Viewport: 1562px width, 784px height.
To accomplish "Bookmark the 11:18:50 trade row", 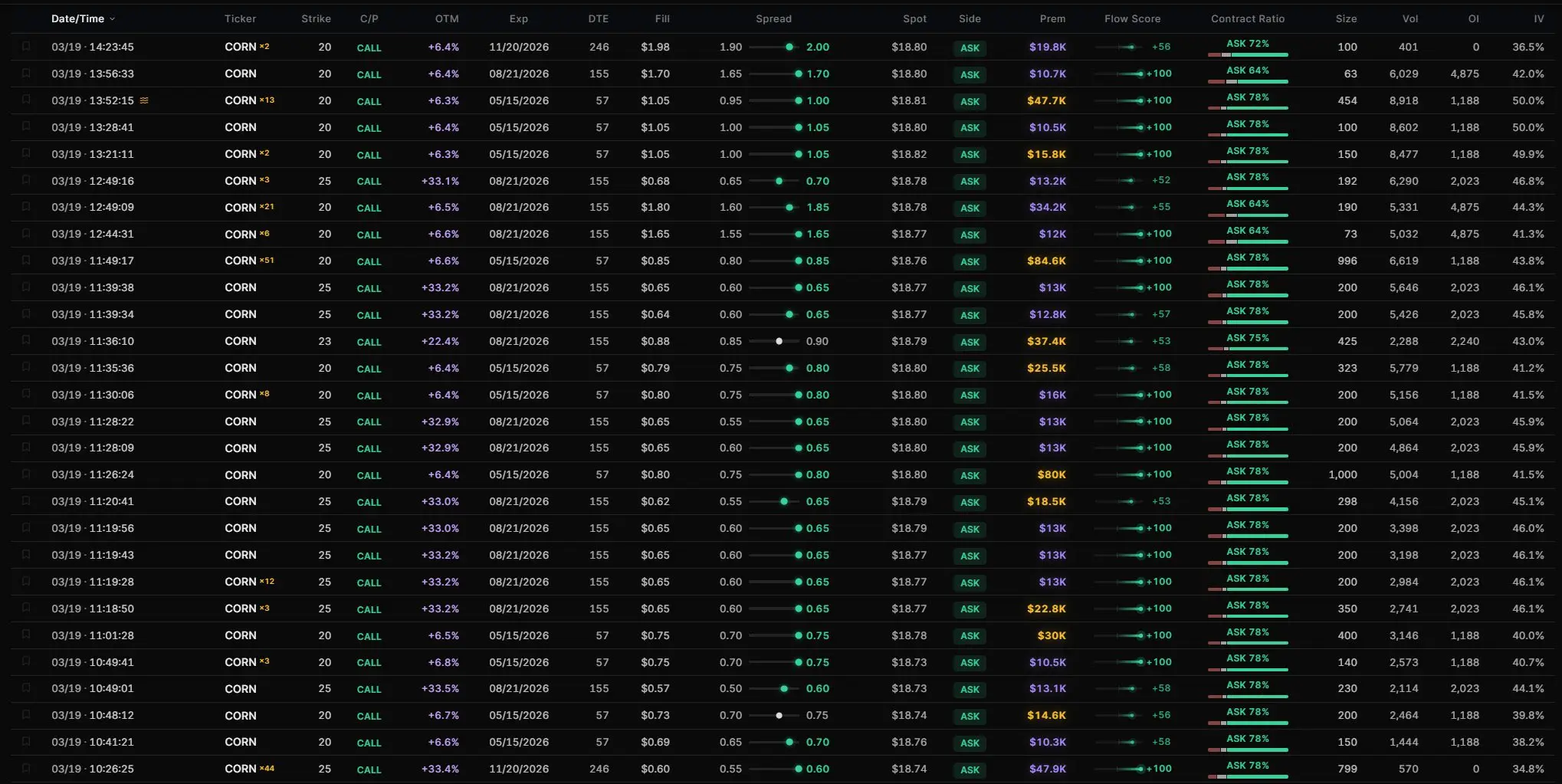I will coord(26,608).
